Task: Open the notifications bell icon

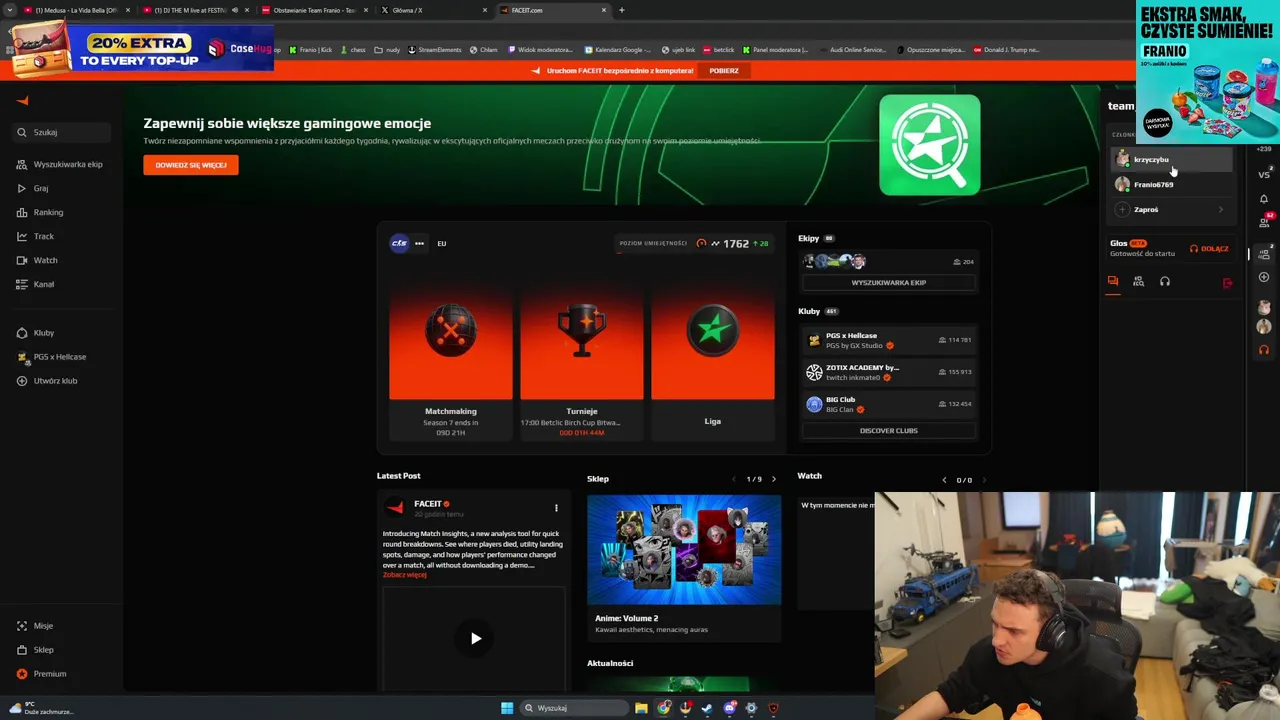Action: coord(1264,199)
